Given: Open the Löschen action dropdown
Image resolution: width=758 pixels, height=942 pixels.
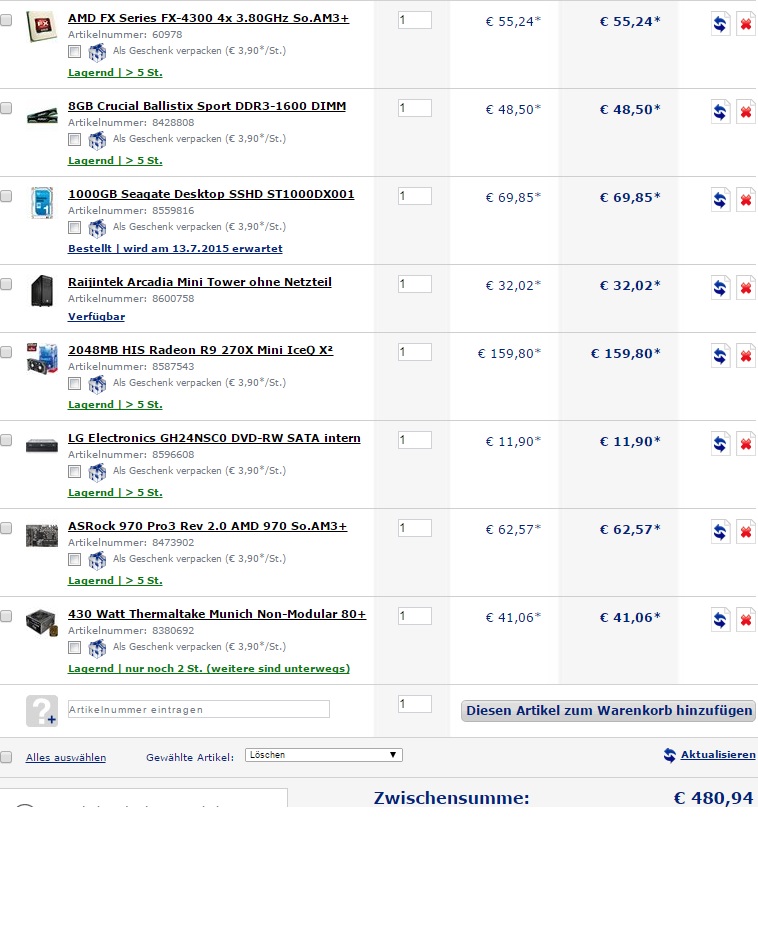Looking at the screenshot, I should [x=324, y=755].
